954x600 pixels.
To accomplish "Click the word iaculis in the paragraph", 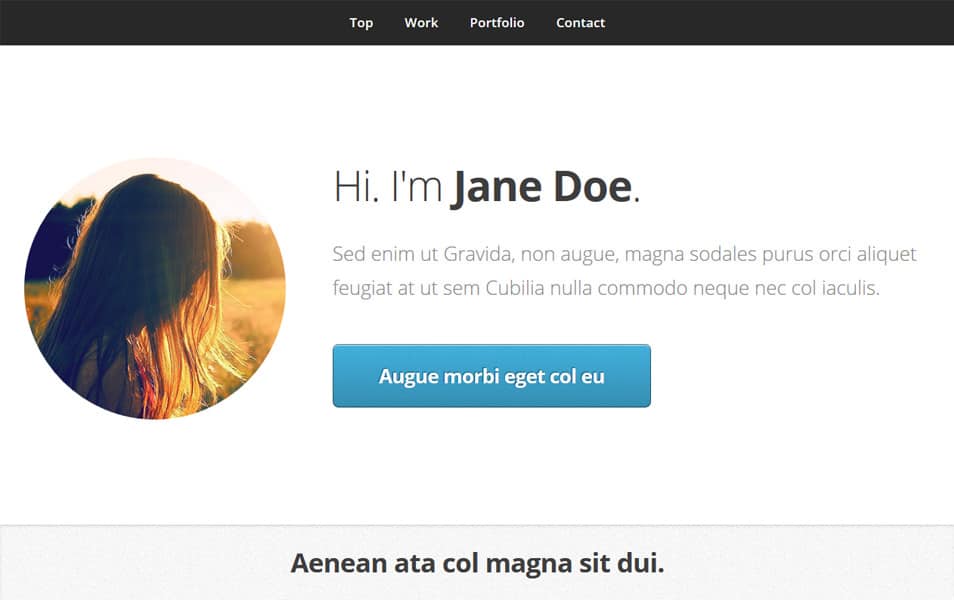I will coord(845,289).
